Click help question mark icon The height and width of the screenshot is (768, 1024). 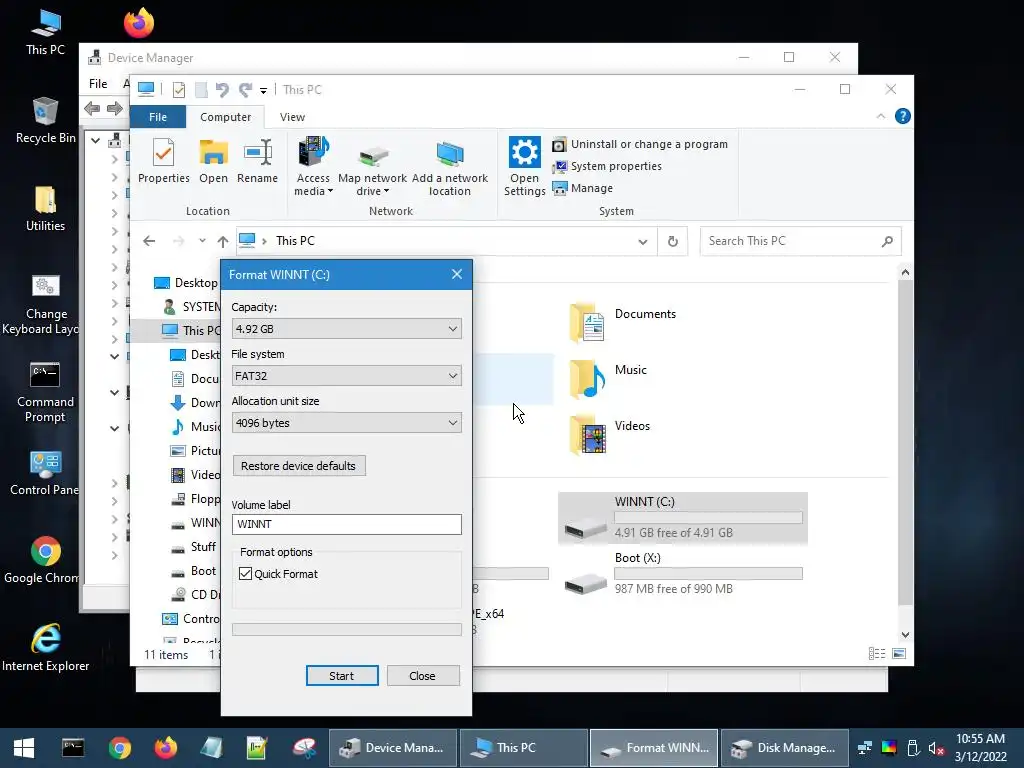click(903, 116)
